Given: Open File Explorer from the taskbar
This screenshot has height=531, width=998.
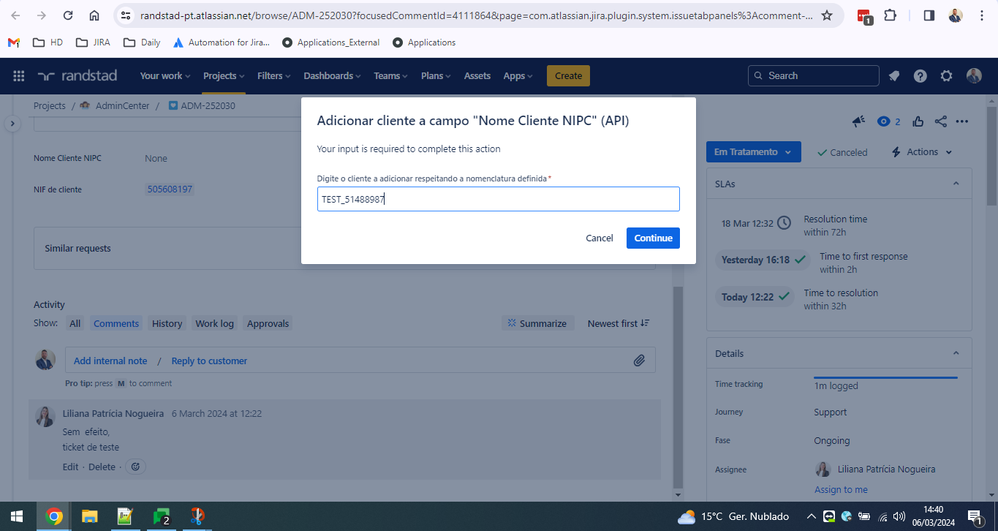Looking at the screenshot, I should (x=90, y=516).
